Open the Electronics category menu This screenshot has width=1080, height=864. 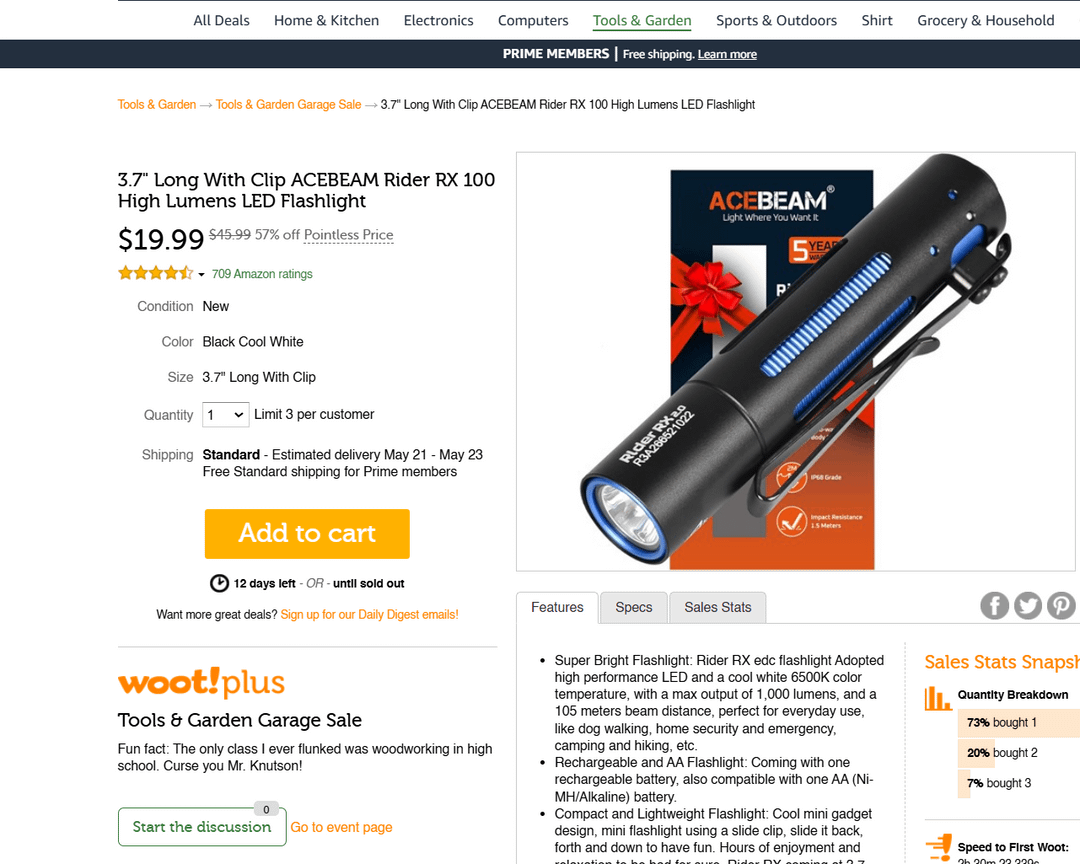pos(439,21)
